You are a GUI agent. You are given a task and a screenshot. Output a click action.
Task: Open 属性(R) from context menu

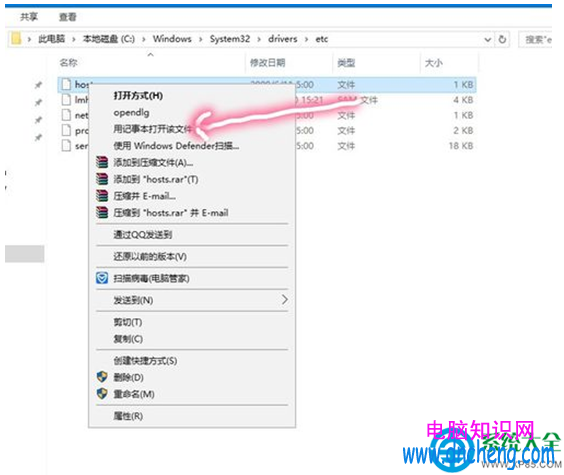128,416
